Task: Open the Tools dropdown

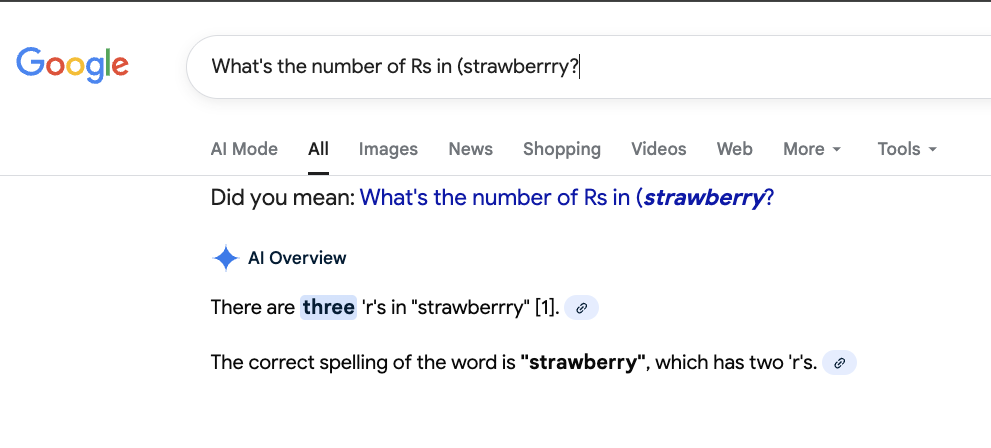Action: [x=907, y=149]
